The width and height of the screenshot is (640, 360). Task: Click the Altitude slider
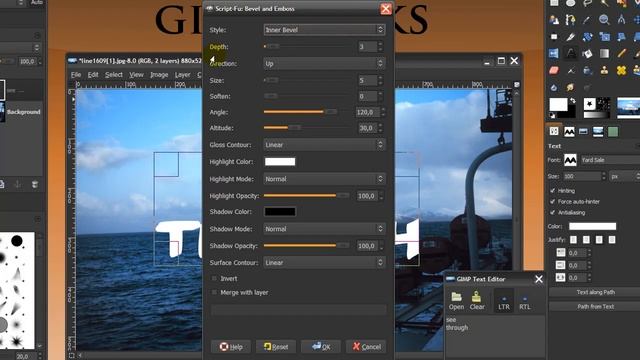(x=307, y=128)
